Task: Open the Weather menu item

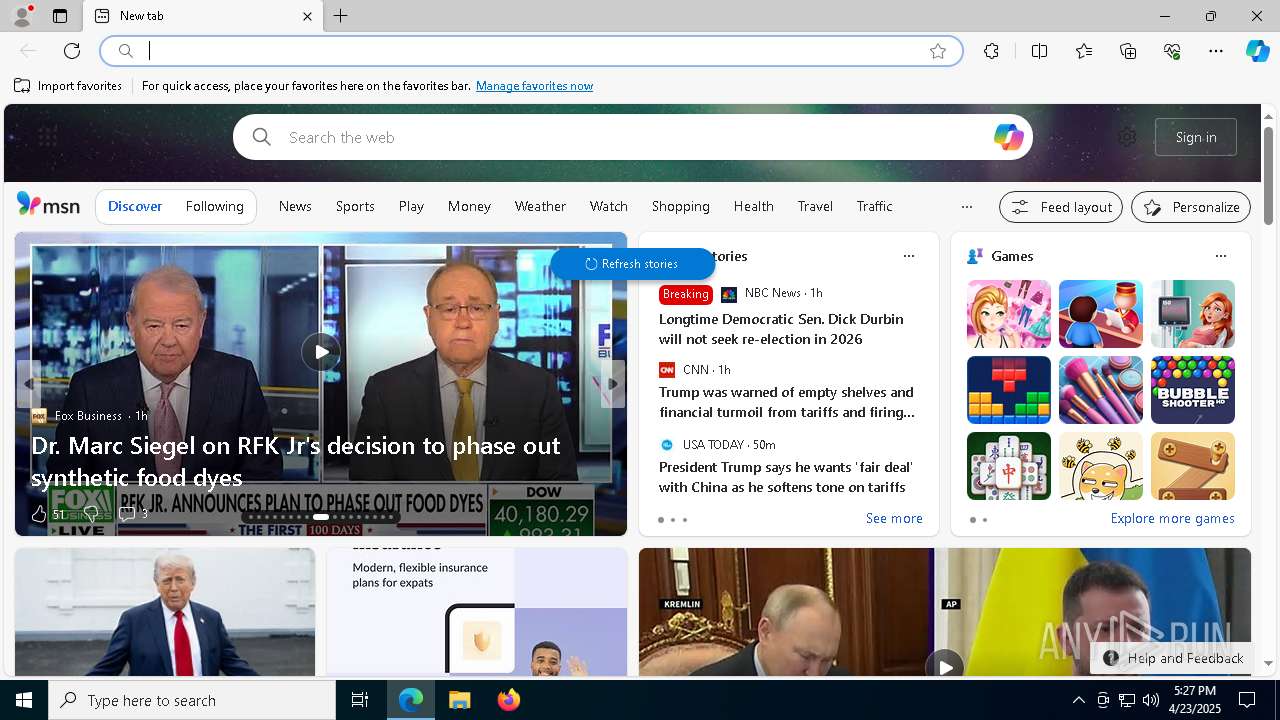Action: (540, 206)
